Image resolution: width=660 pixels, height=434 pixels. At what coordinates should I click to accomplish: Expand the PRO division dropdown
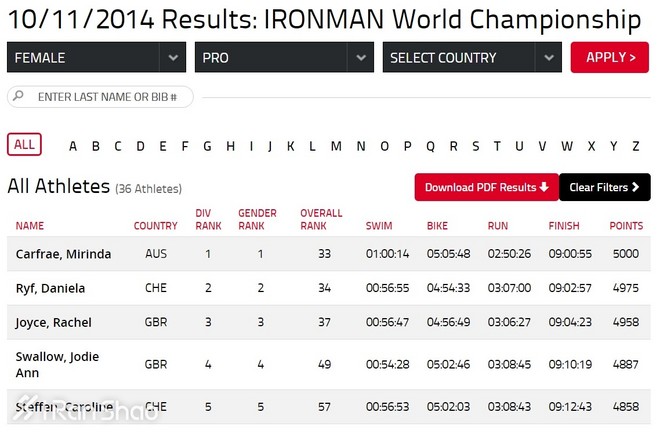pos(284,58)
